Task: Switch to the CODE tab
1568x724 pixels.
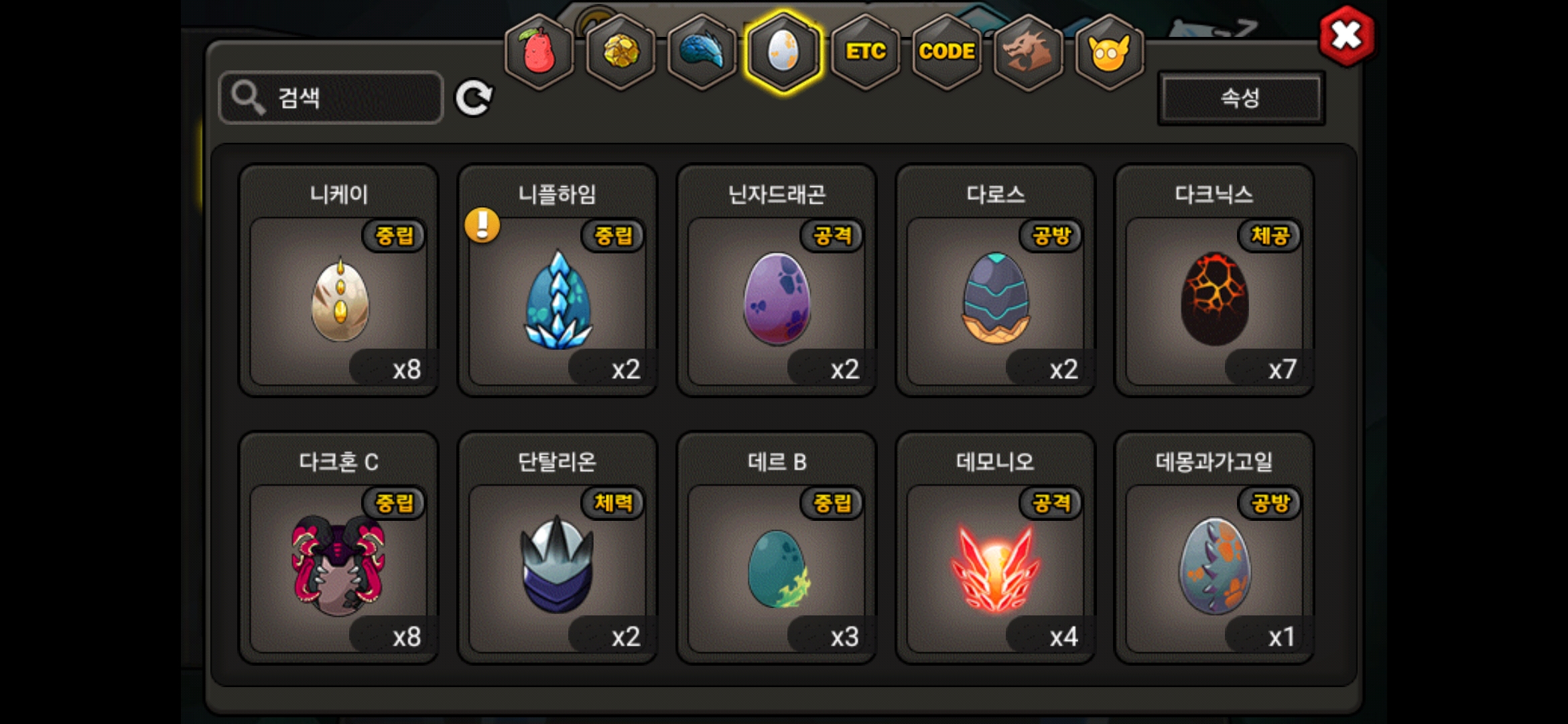Action: pos(947,52)
